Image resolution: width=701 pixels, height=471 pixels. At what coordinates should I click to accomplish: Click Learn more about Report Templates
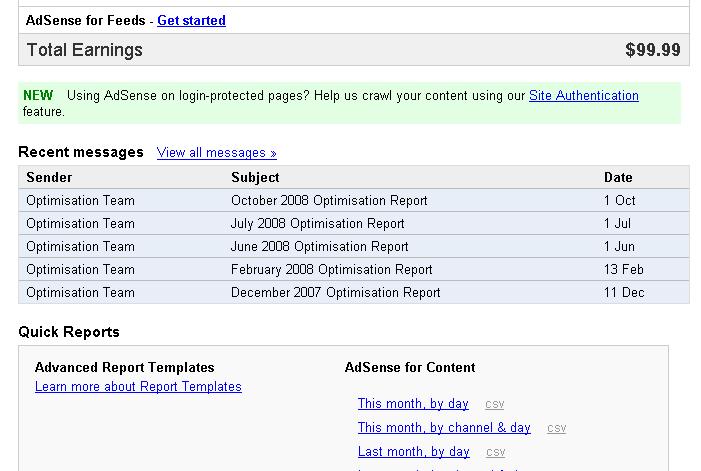(138, 387)
